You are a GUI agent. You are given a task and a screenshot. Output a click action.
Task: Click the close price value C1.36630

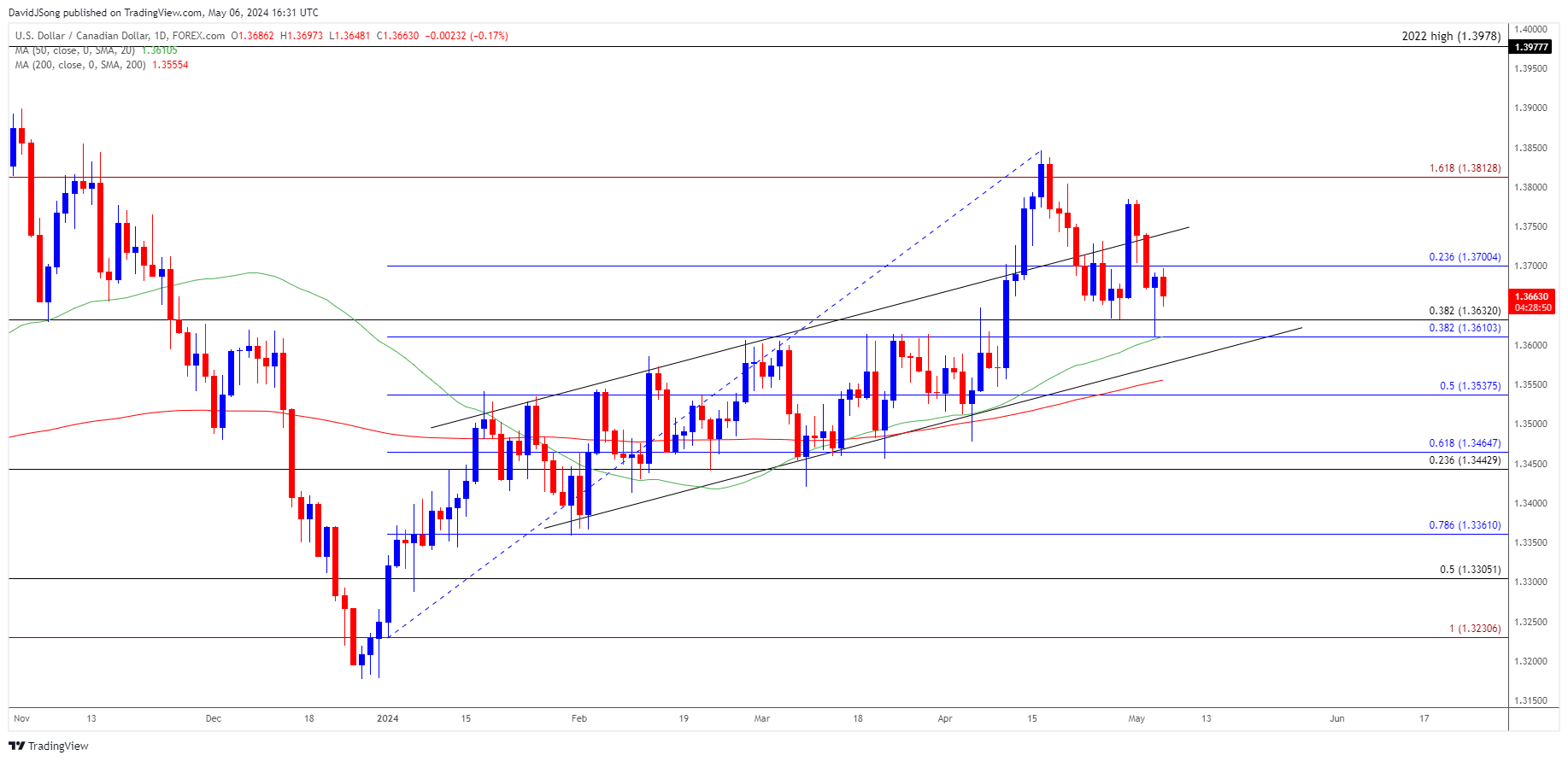(397, 36)
